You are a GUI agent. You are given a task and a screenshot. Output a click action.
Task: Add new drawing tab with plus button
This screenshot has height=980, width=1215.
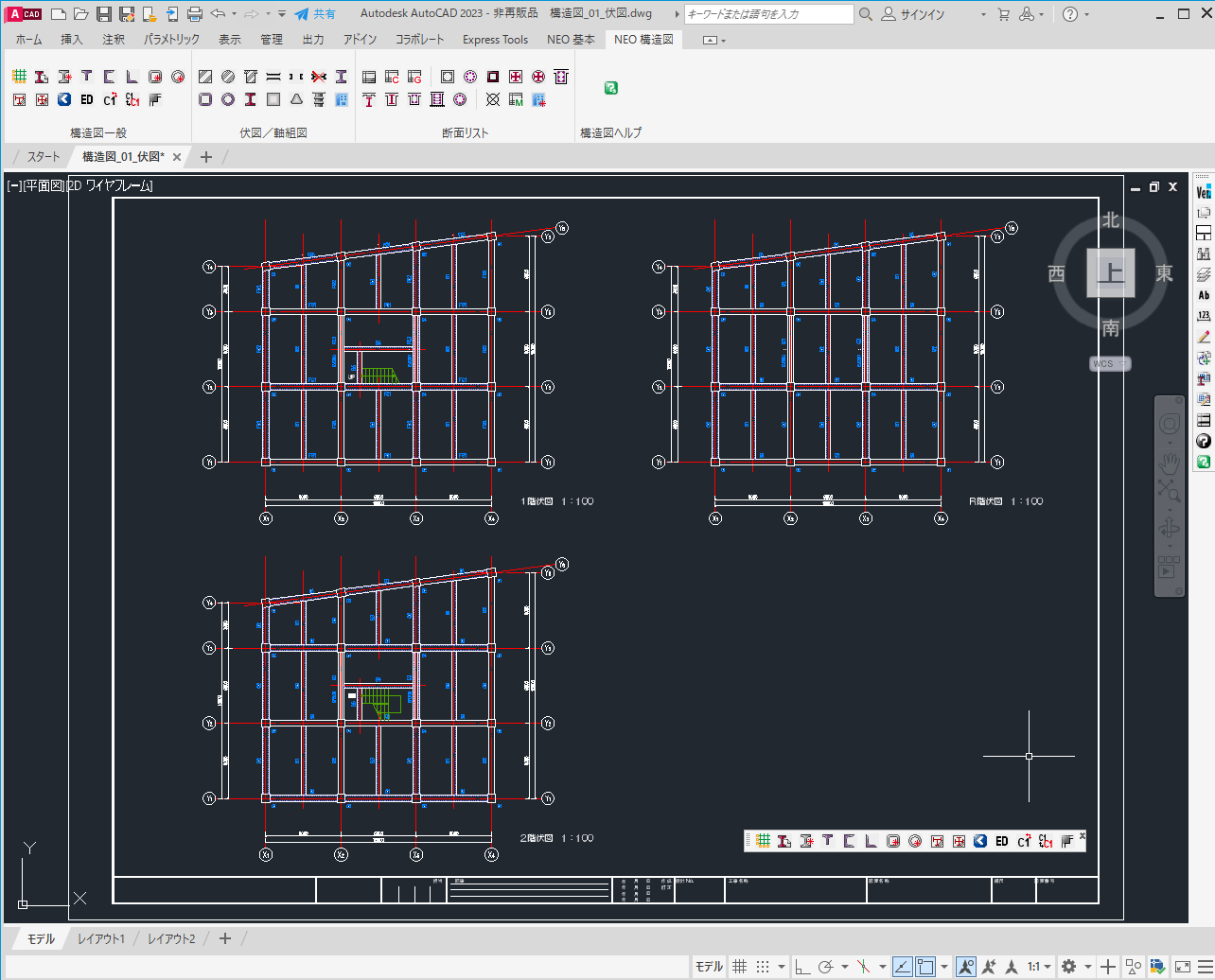point(206,157)
